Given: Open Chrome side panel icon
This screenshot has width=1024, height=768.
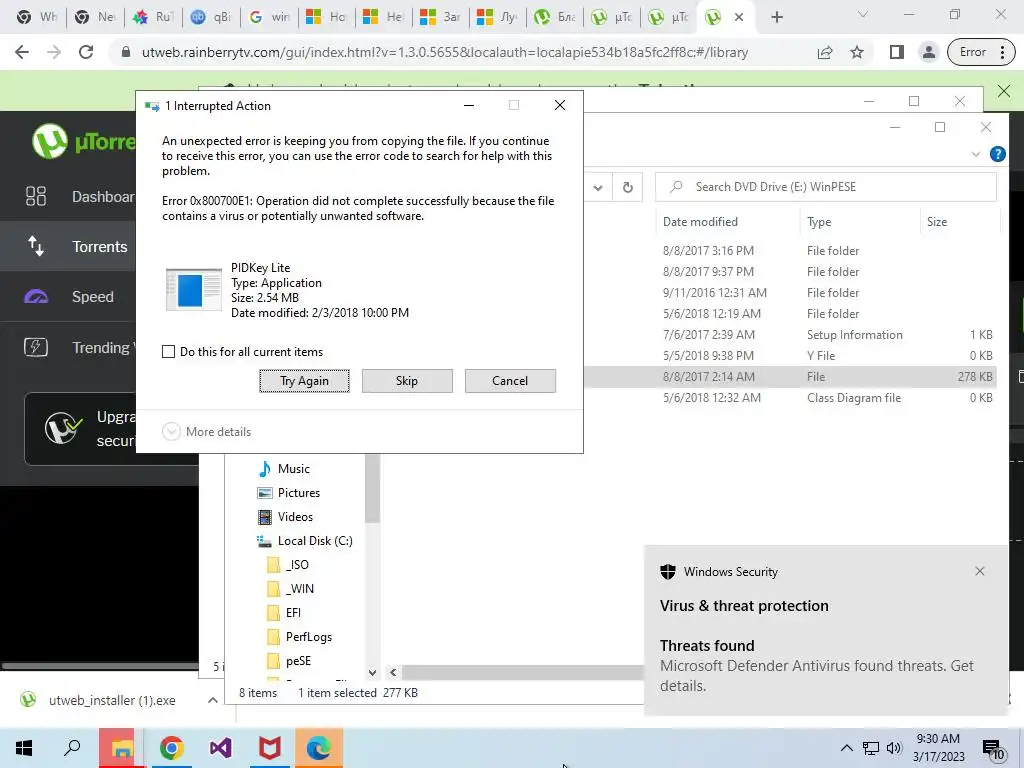Looking at the screenshot, I should [897, 52].
